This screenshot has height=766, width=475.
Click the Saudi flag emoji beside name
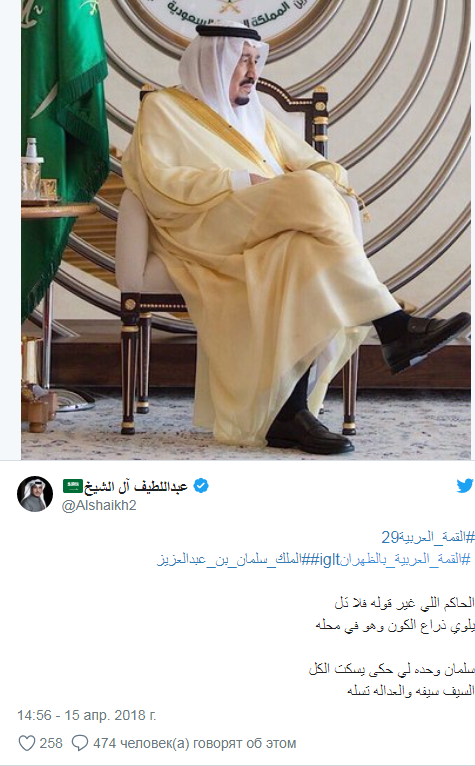click(x=72, y=486)
